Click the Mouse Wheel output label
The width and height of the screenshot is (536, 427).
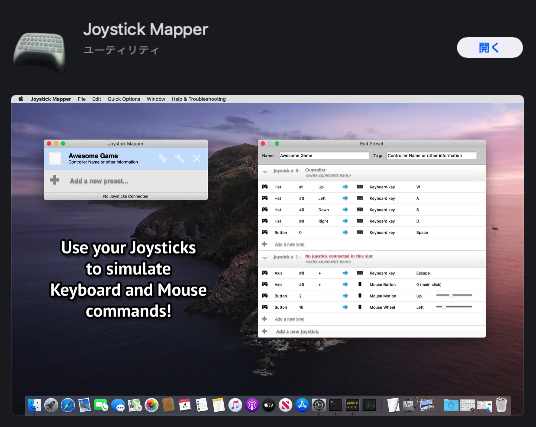(x=383, y=307)
